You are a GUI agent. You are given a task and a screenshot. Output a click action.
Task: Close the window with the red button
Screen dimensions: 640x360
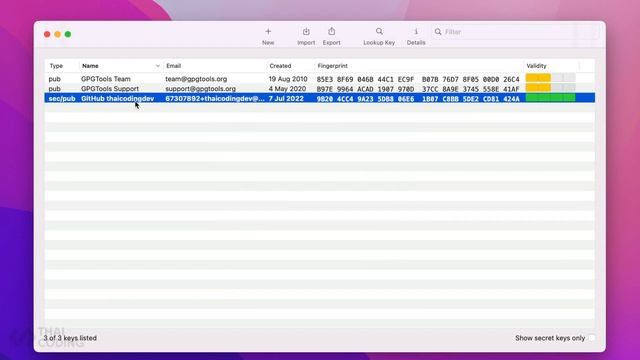pyautogui.click(x=47, y=34)
